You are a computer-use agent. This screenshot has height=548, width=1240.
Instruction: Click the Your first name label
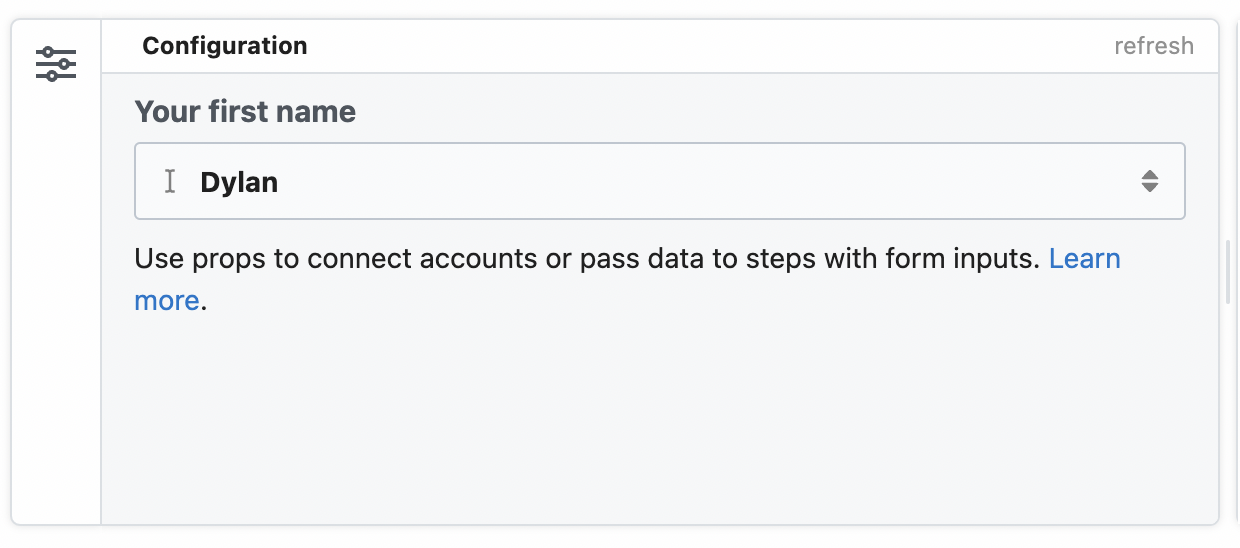[245, 111]
